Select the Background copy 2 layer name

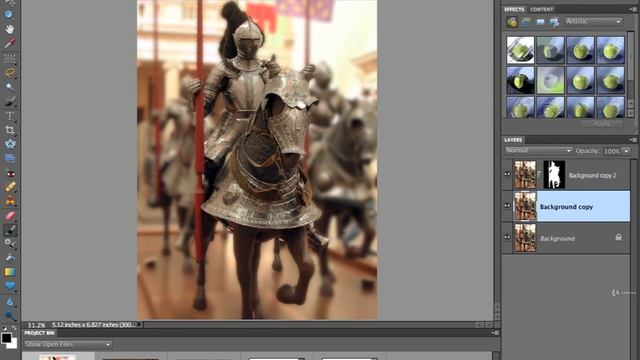592,175
